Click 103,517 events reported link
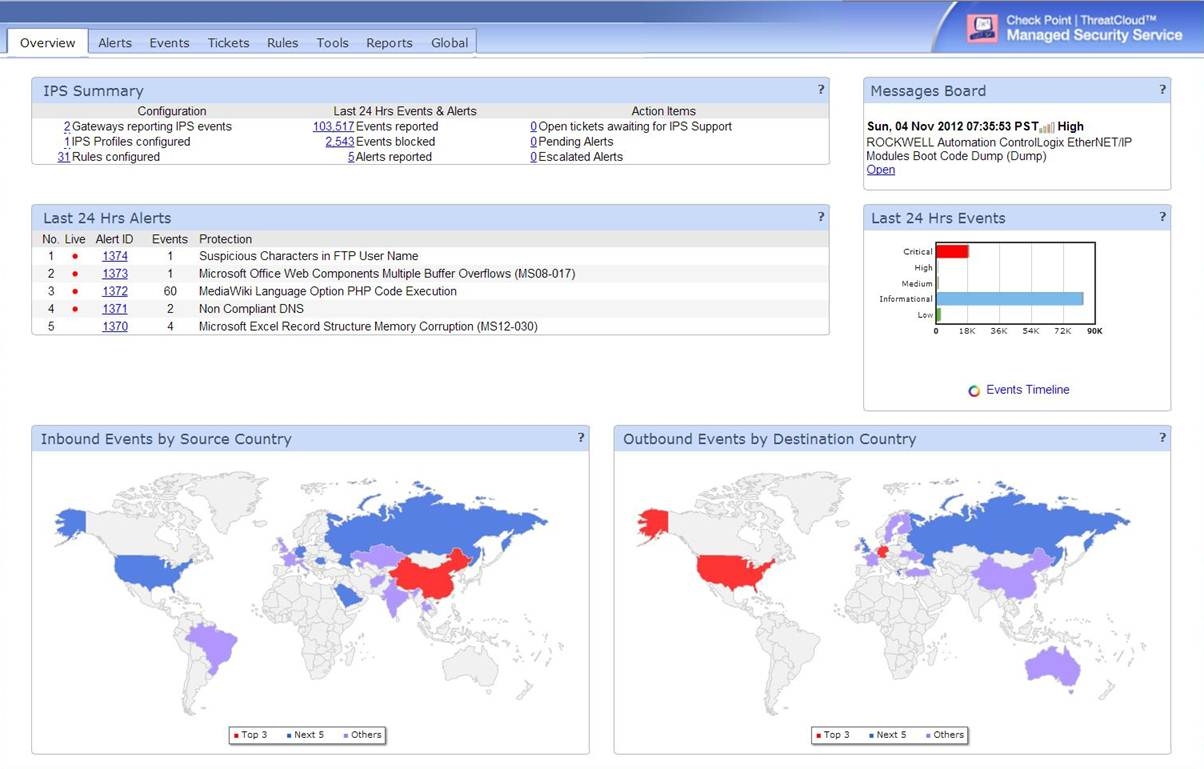The image size is (1204, 769). [334, 127]
